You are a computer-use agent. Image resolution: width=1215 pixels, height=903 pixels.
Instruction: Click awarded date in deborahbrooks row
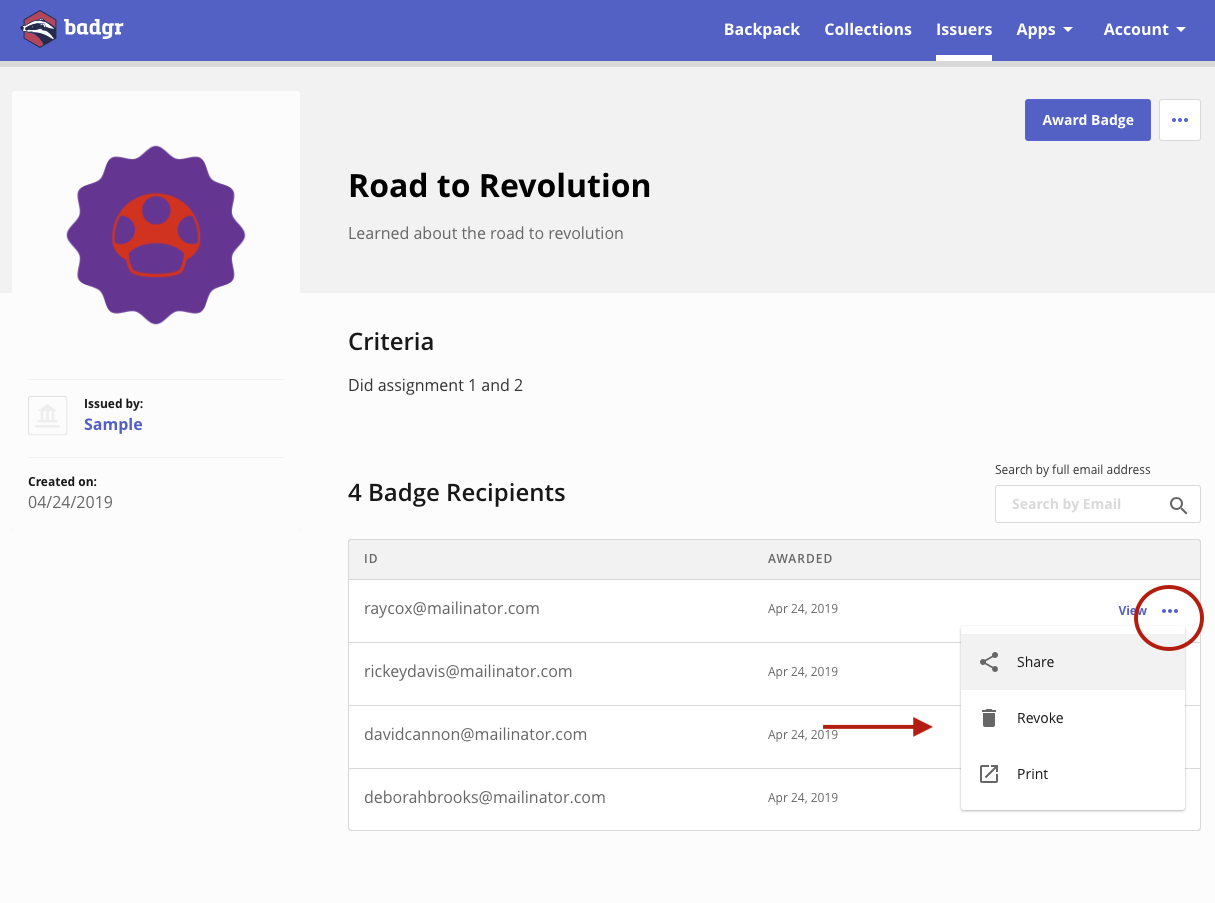803,798
